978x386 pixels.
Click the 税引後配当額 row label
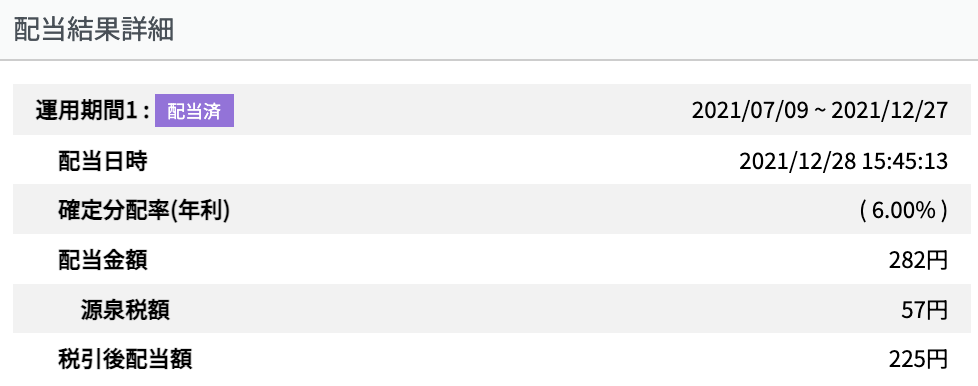[x=125, y=359]
